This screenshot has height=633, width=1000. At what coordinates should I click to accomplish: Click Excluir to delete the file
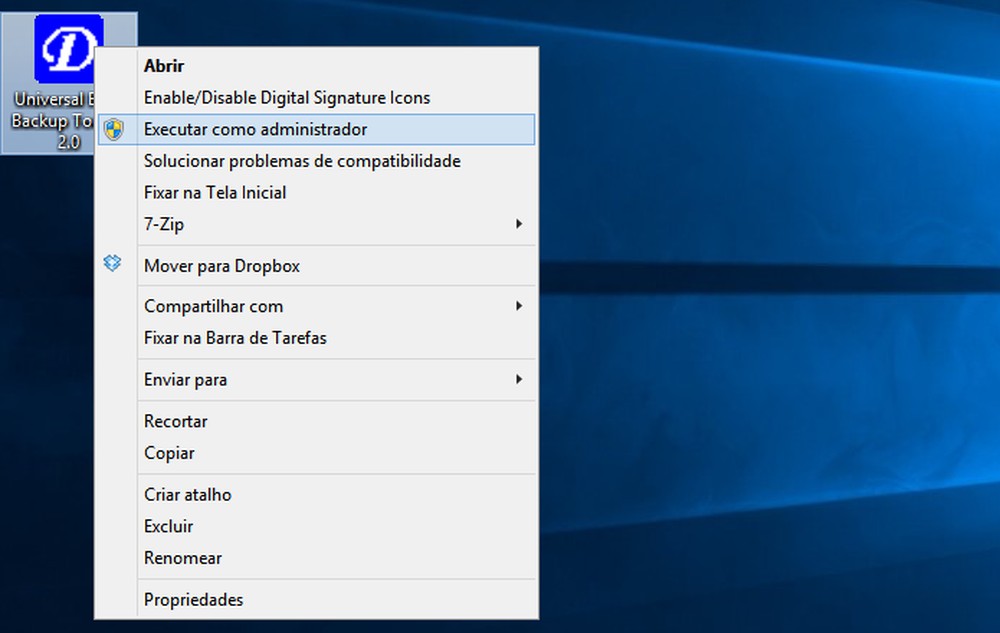[167, 526]
